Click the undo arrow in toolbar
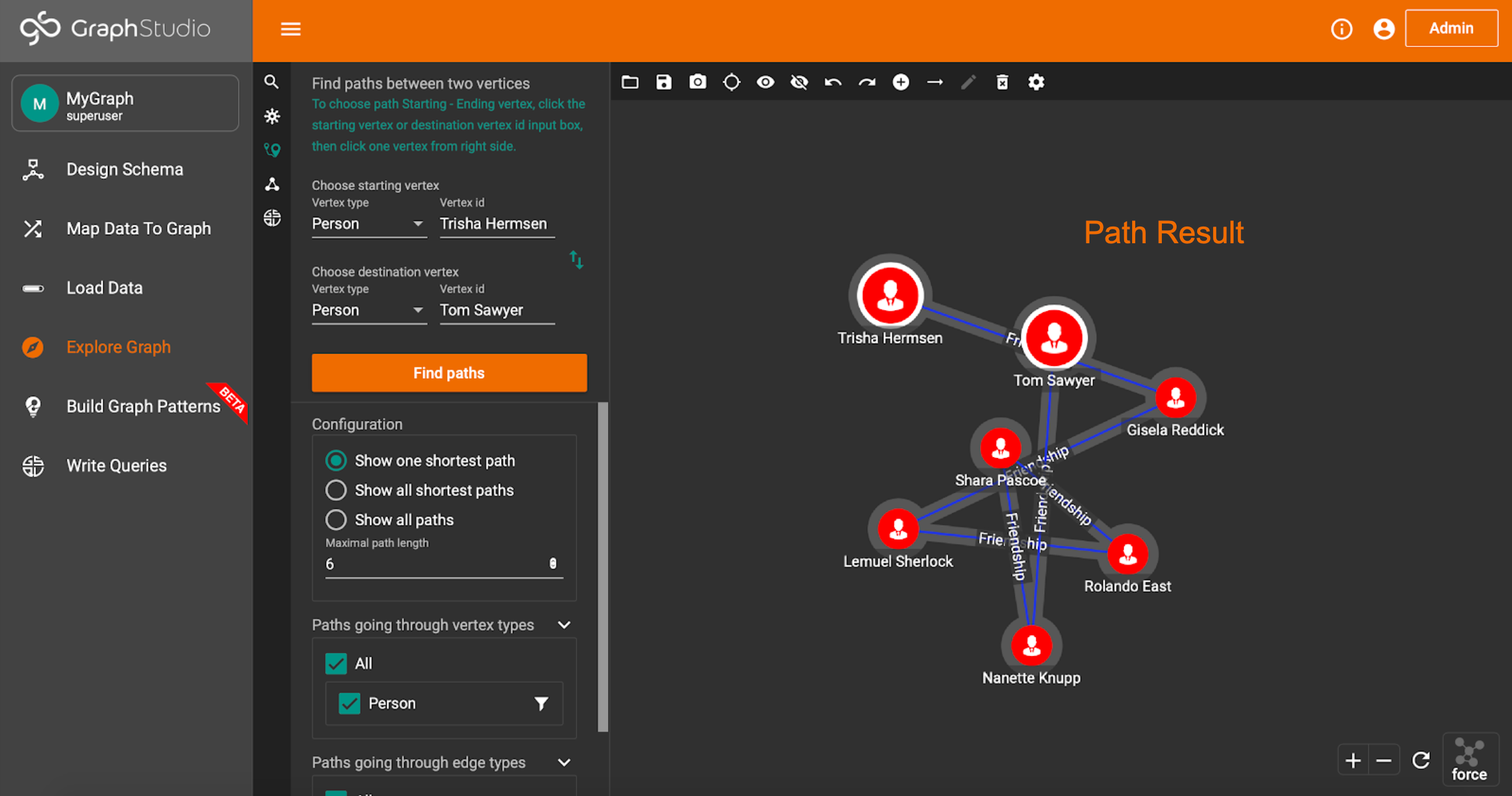 [833, 82]
